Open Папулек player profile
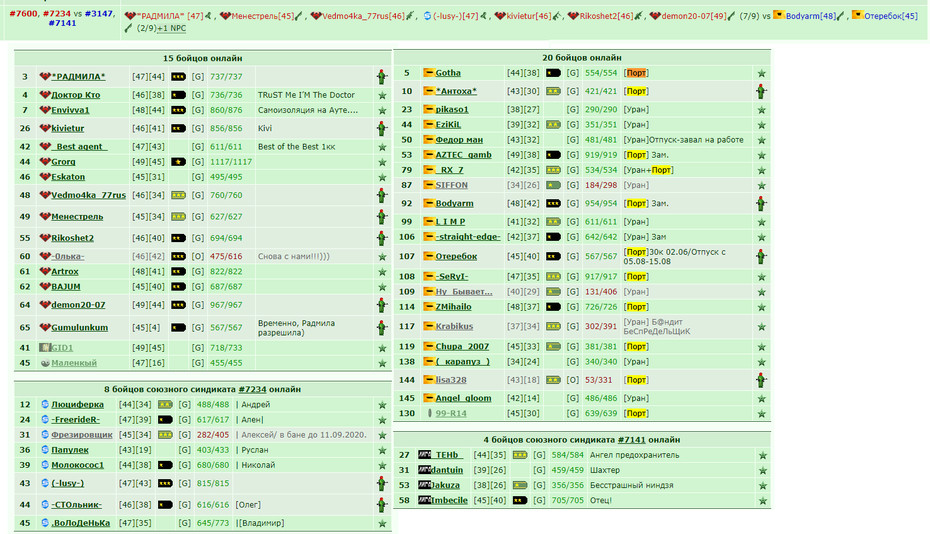Image resolution: width=930 pixels, height=534 pixels. (x=70, y=450)
